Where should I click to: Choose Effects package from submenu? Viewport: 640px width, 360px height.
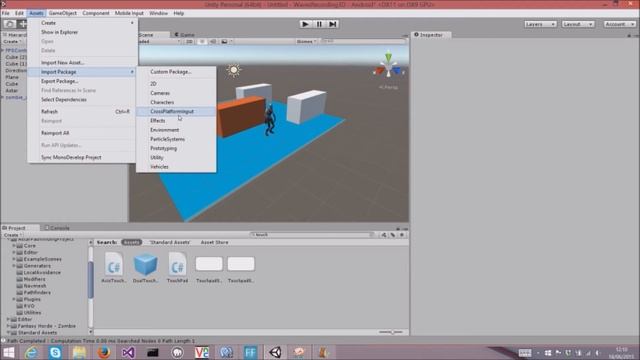(176, 121)
